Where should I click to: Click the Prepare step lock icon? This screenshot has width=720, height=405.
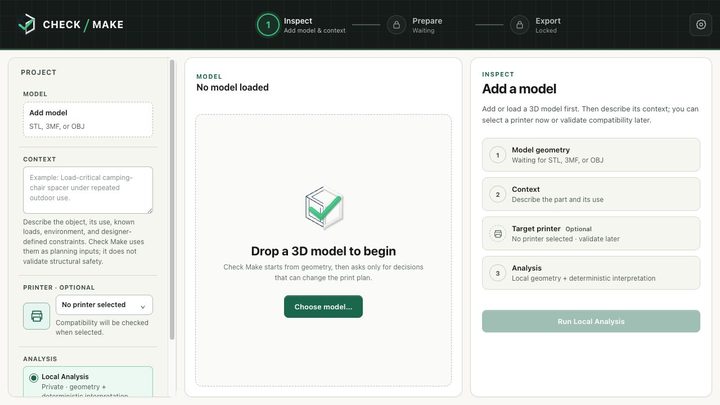[x=396, y=25]
